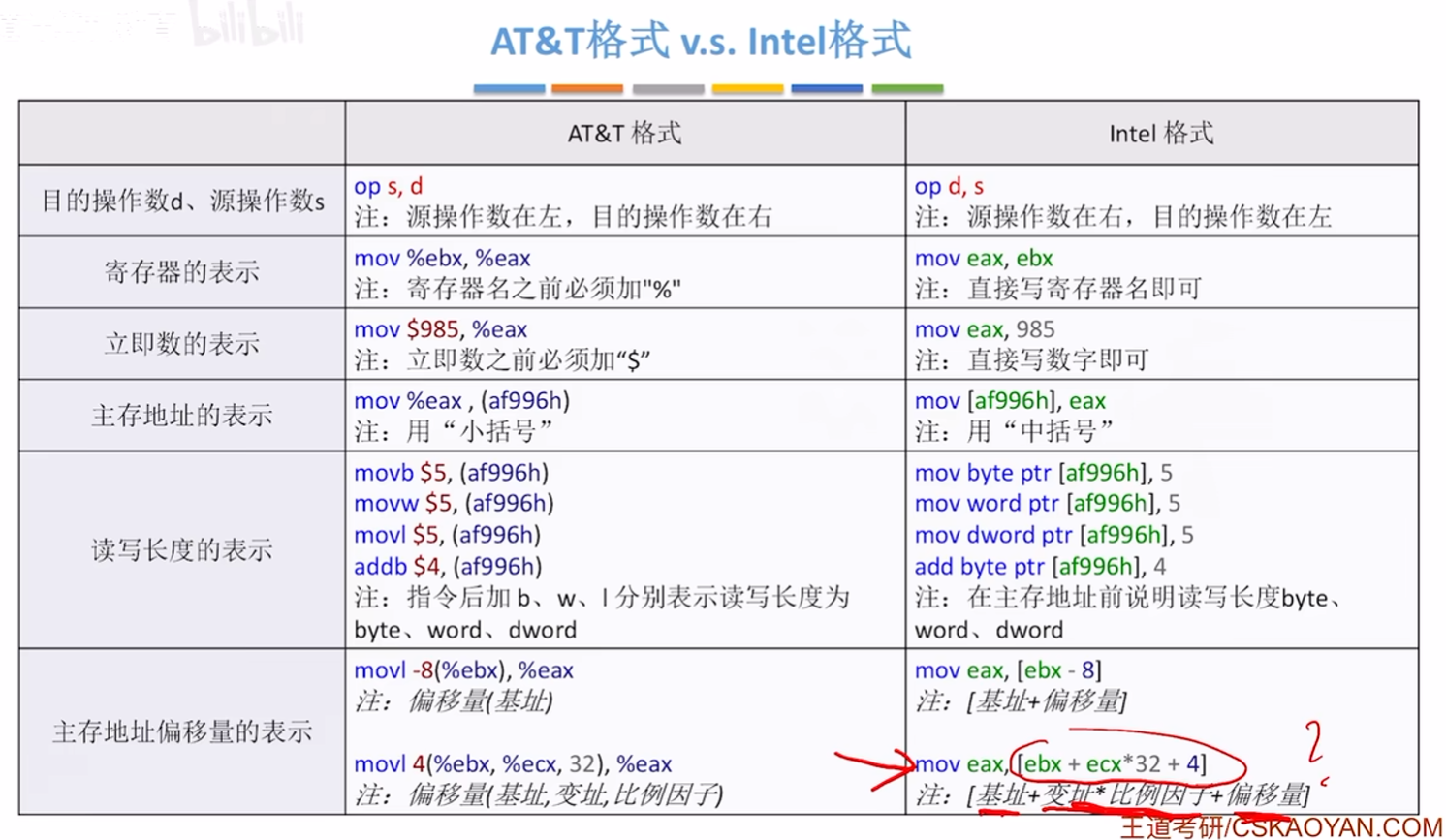Click the note "源操作数在左，目的操作数在右"
The height and width of the screenshot is (840, 1446).
click(x=589, y=217)
